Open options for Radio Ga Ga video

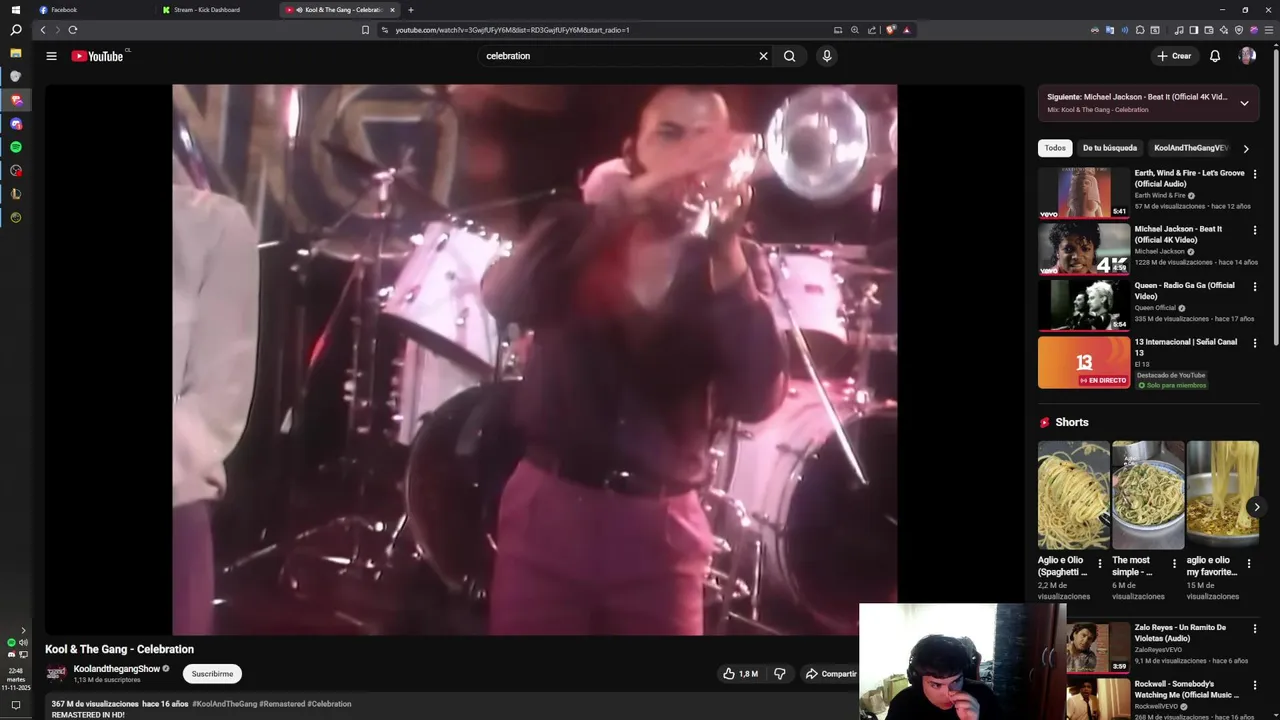click(1255, 286)
